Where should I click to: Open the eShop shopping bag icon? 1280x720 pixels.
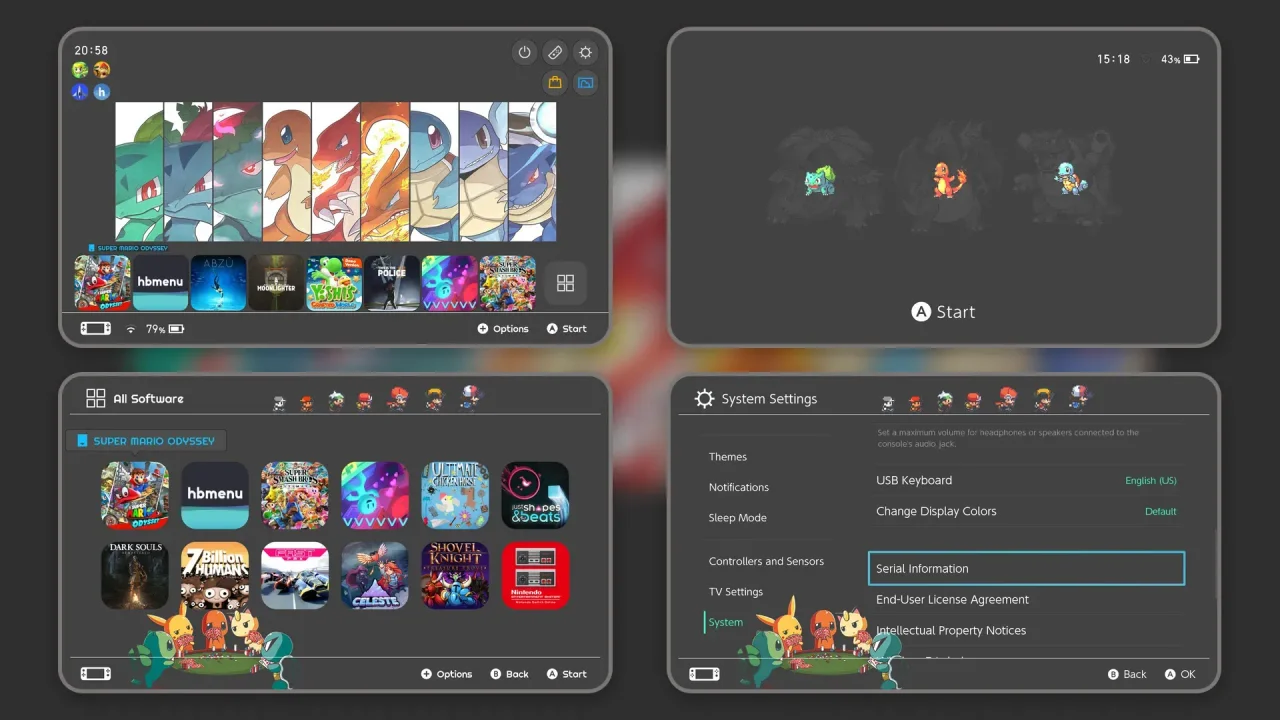pos(555,83)
